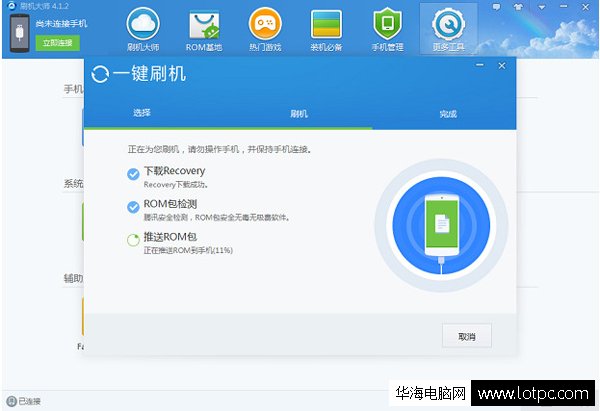Click the green step progress bar
The height and width of the screenshot is (411, 600).
click(x=228, y=128)
